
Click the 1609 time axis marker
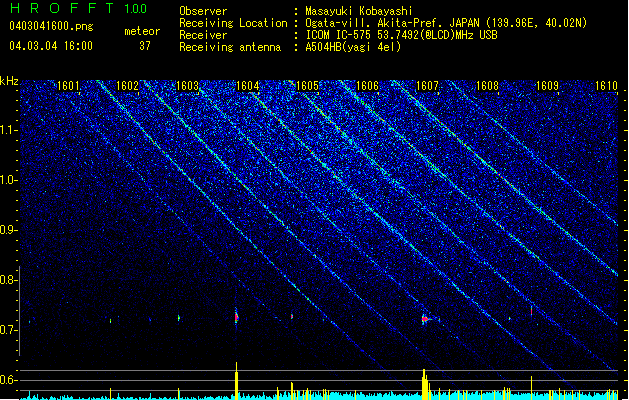[548, 86]
